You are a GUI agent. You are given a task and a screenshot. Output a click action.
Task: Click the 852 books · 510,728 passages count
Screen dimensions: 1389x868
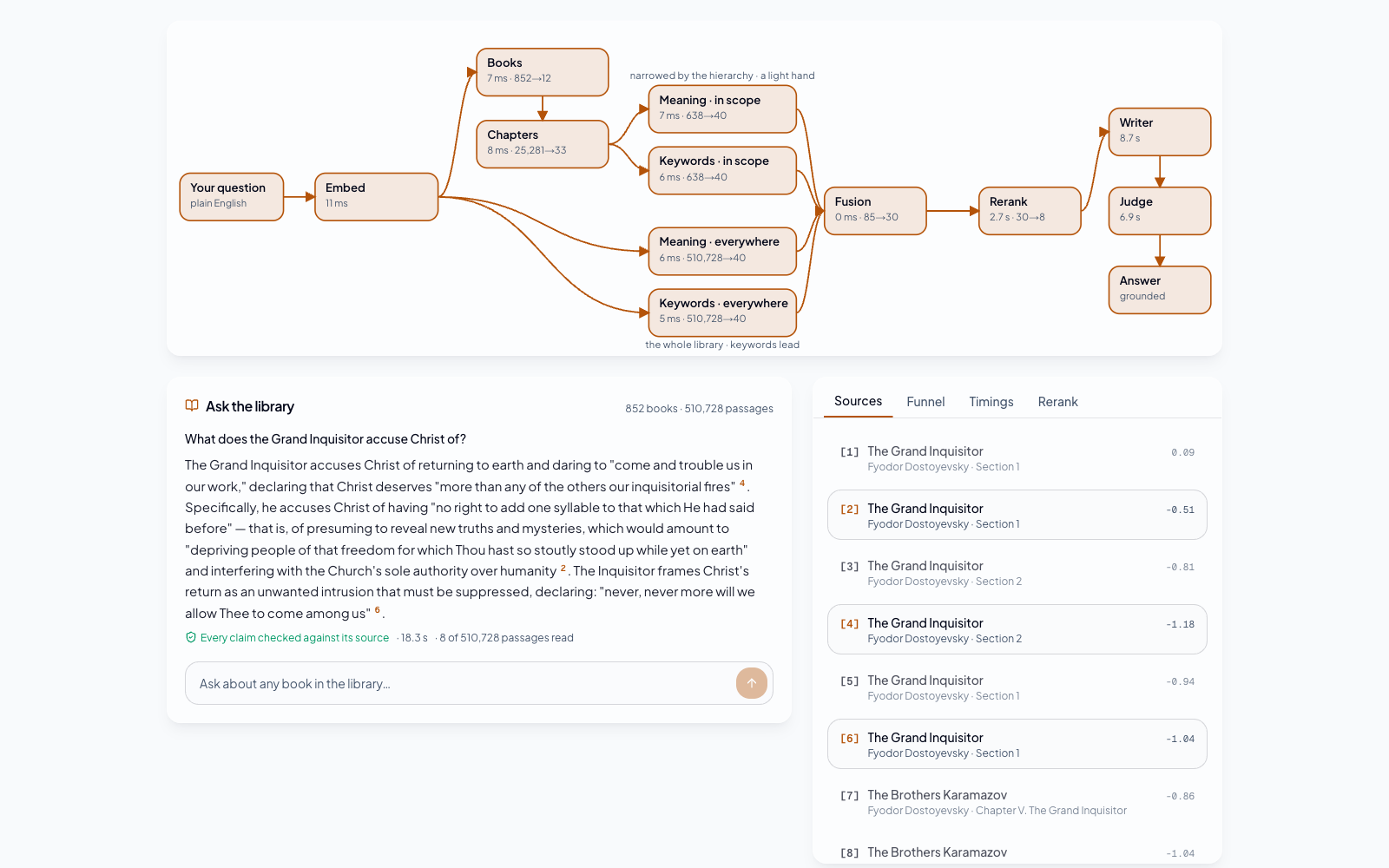click(699, 409)
